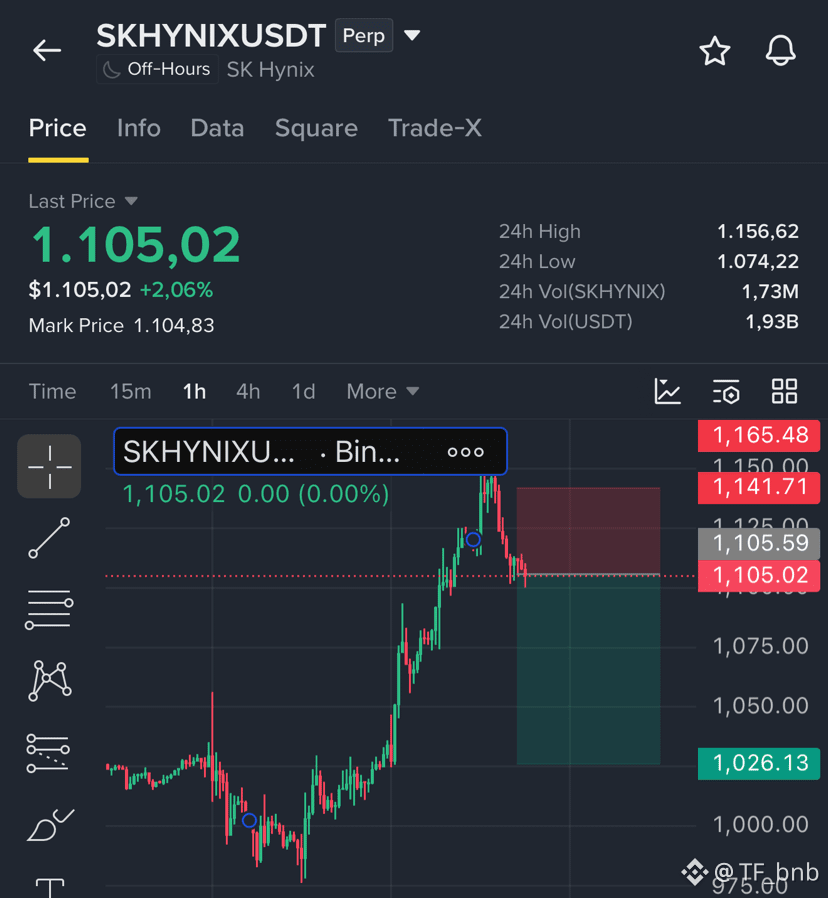Screen dimensions: 828x898
Task: Select the 1d interval
Action: pyautogui.click(x=303, y=392)
